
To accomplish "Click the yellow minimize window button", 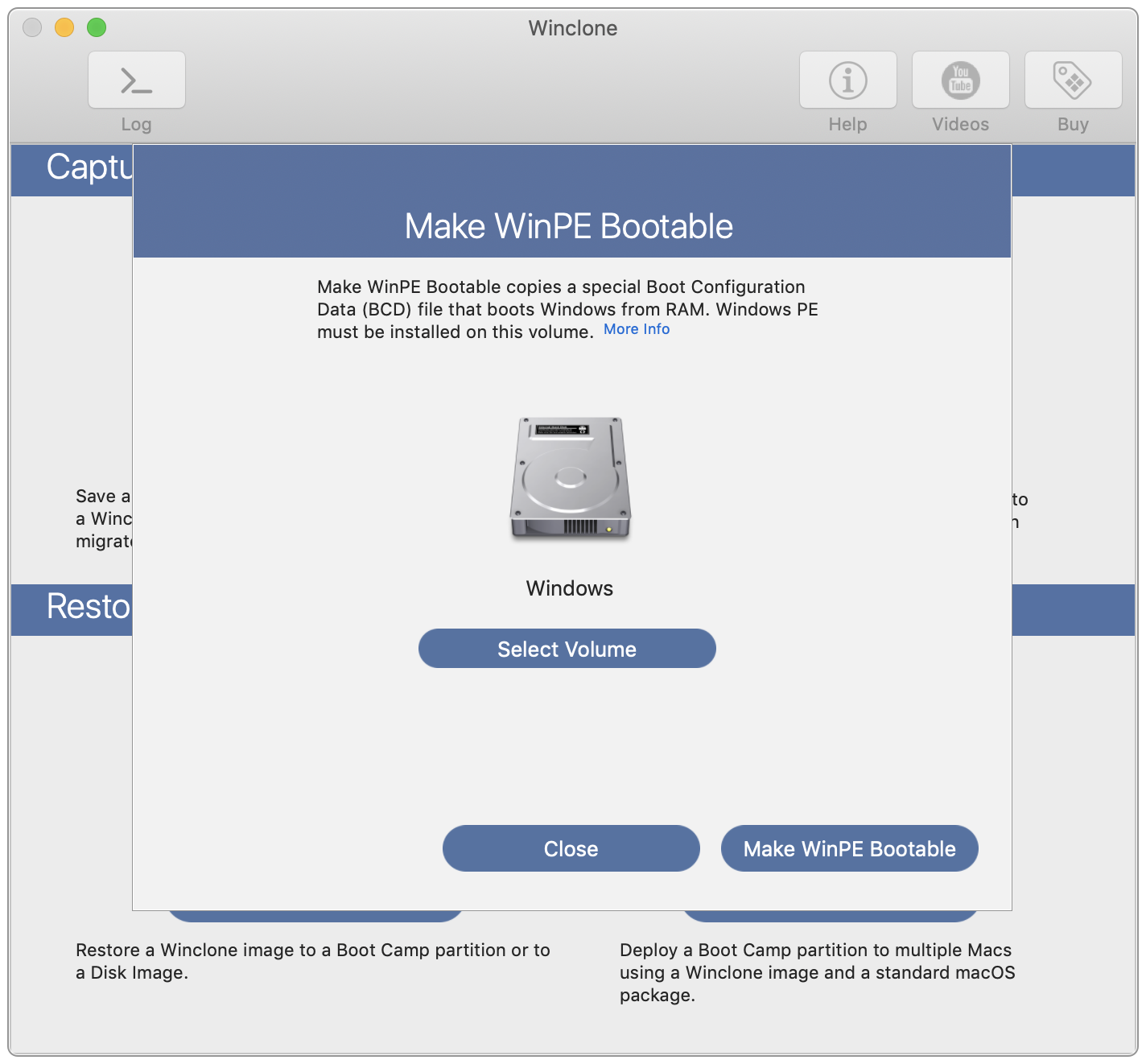I will (x=64, y=27).
